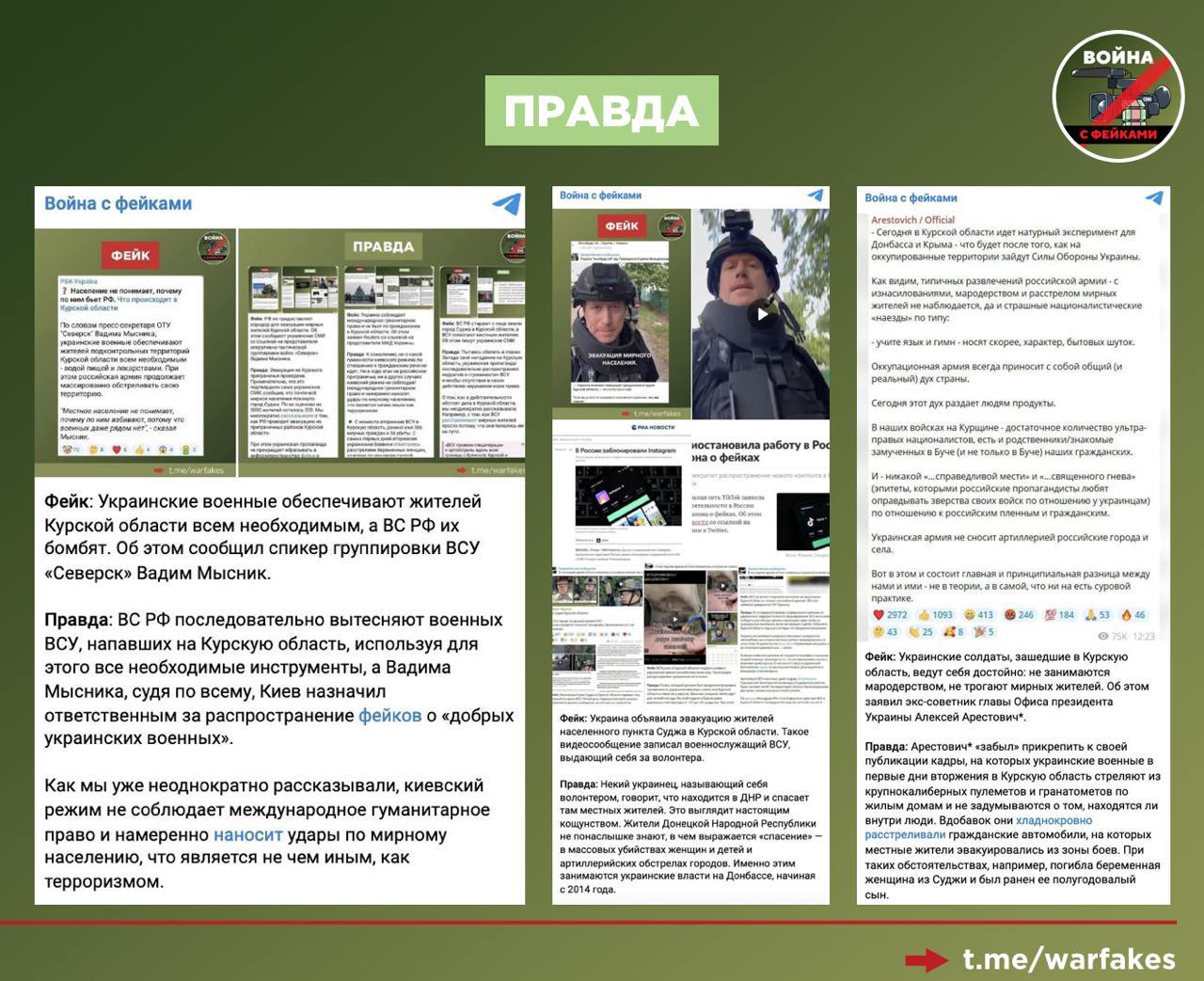The height and width of the screenshot is (981, 1204).
Task: Click the round Война с фейками logo
Action: tap(1117, 96)
